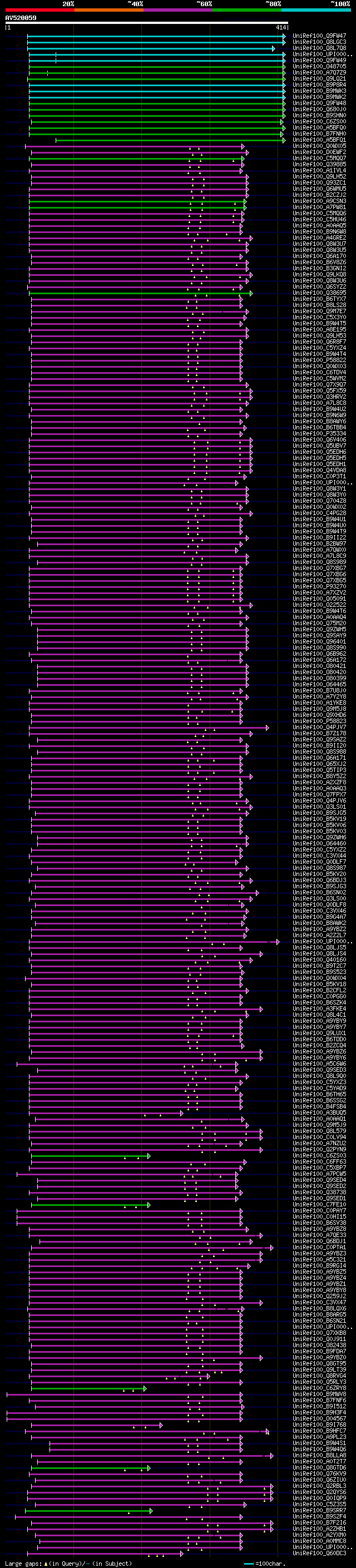This screenshot has height=1568, width=356.
Task: Click the green alignment bar for UniRef100_B9SRR7
Action: tap(89, 1510)
